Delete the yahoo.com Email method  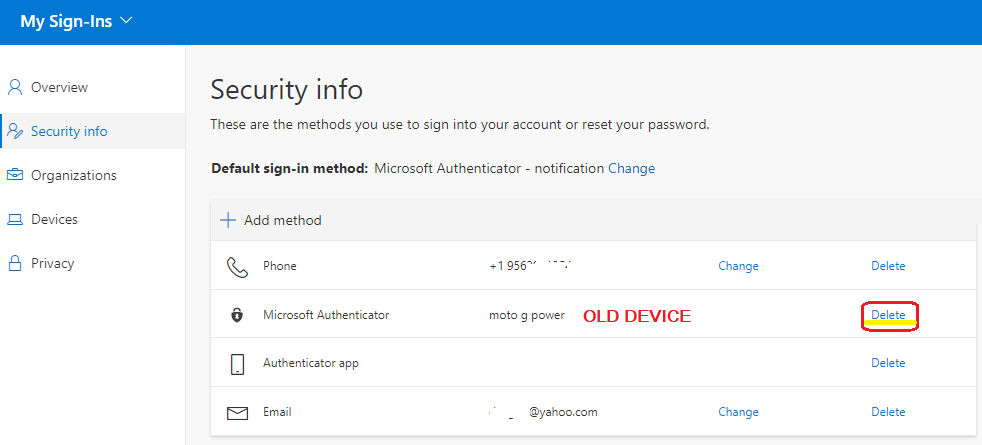point(888,412)
